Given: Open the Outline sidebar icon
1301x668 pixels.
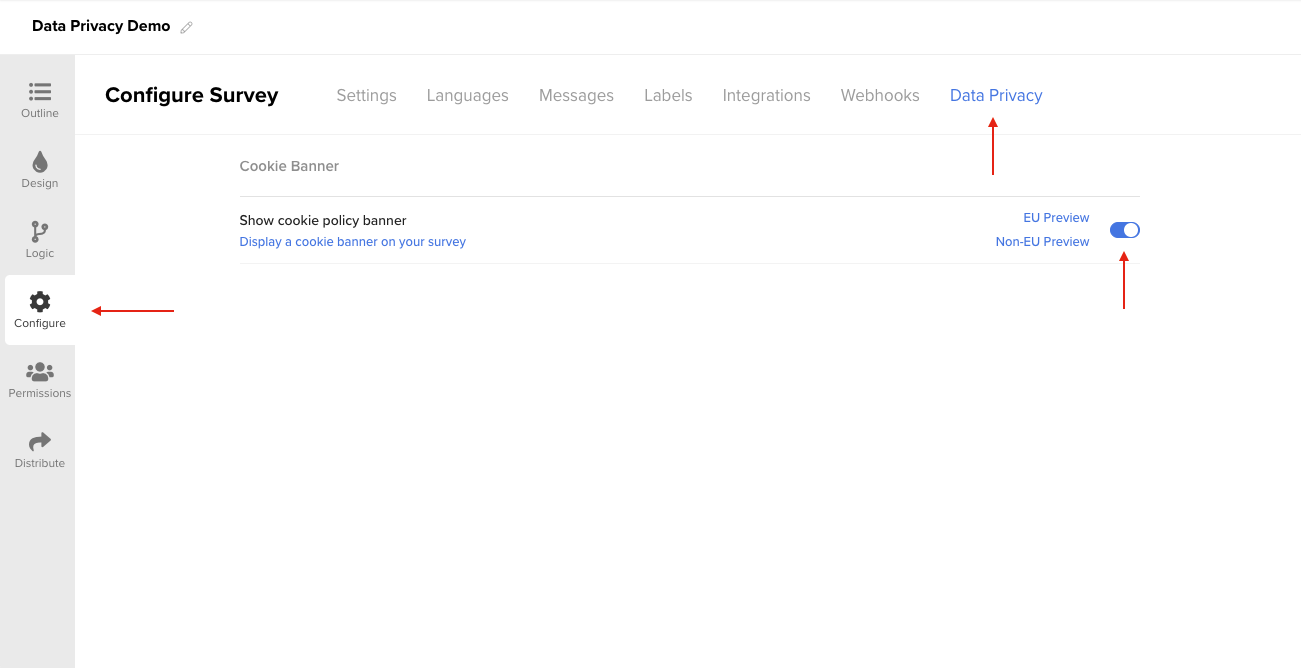Looking at the screenshot, I should point(40,92).
